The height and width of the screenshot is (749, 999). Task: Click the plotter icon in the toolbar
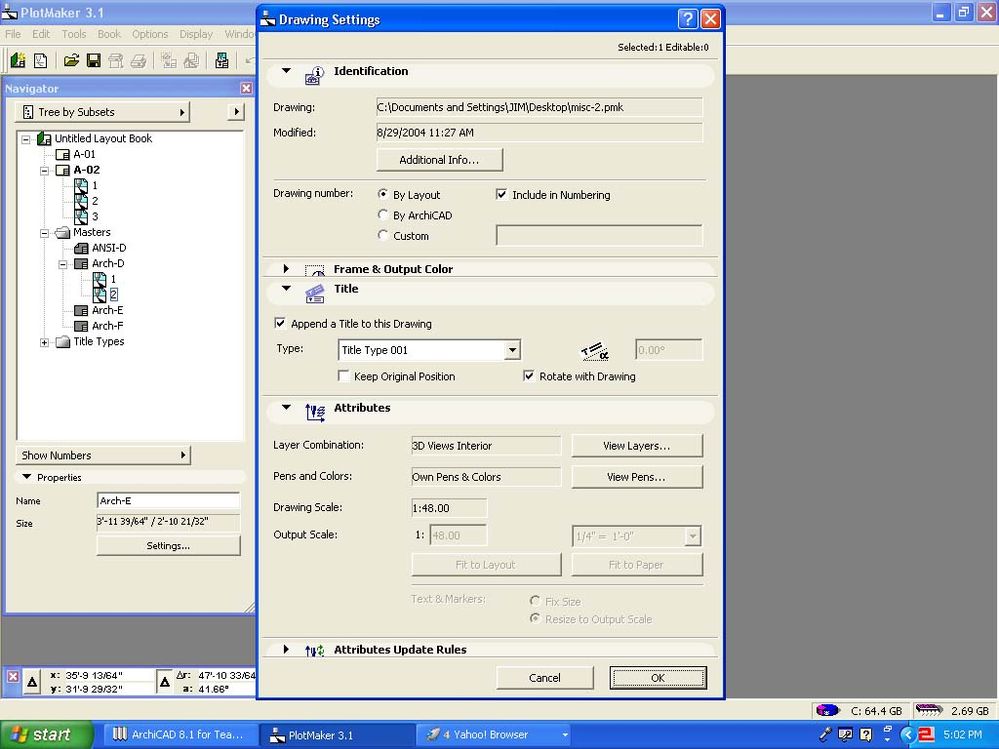pyautogui.click(x=116, y=61)
